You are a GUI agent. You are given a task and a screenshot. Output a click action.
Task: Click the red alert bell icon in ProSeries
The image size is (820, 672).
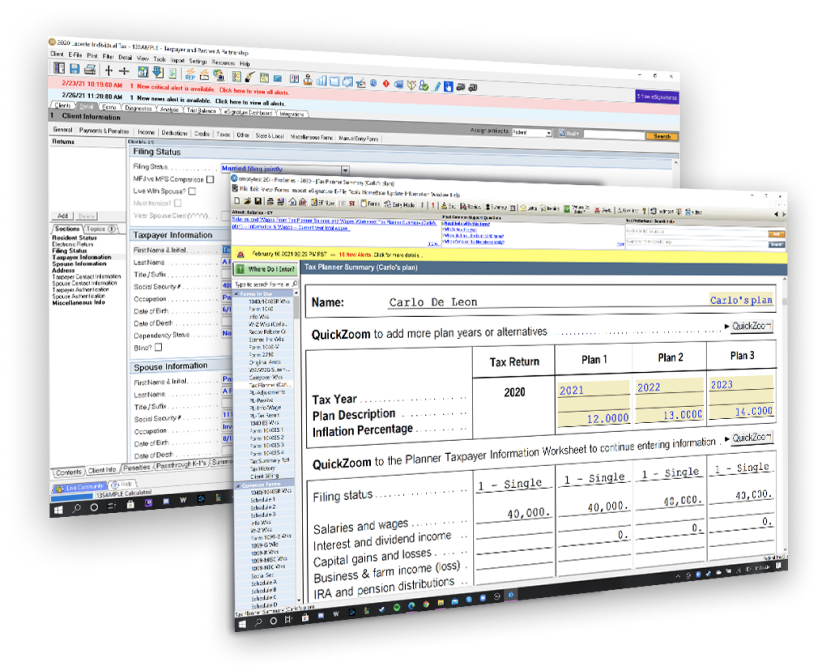pos(241,254)
